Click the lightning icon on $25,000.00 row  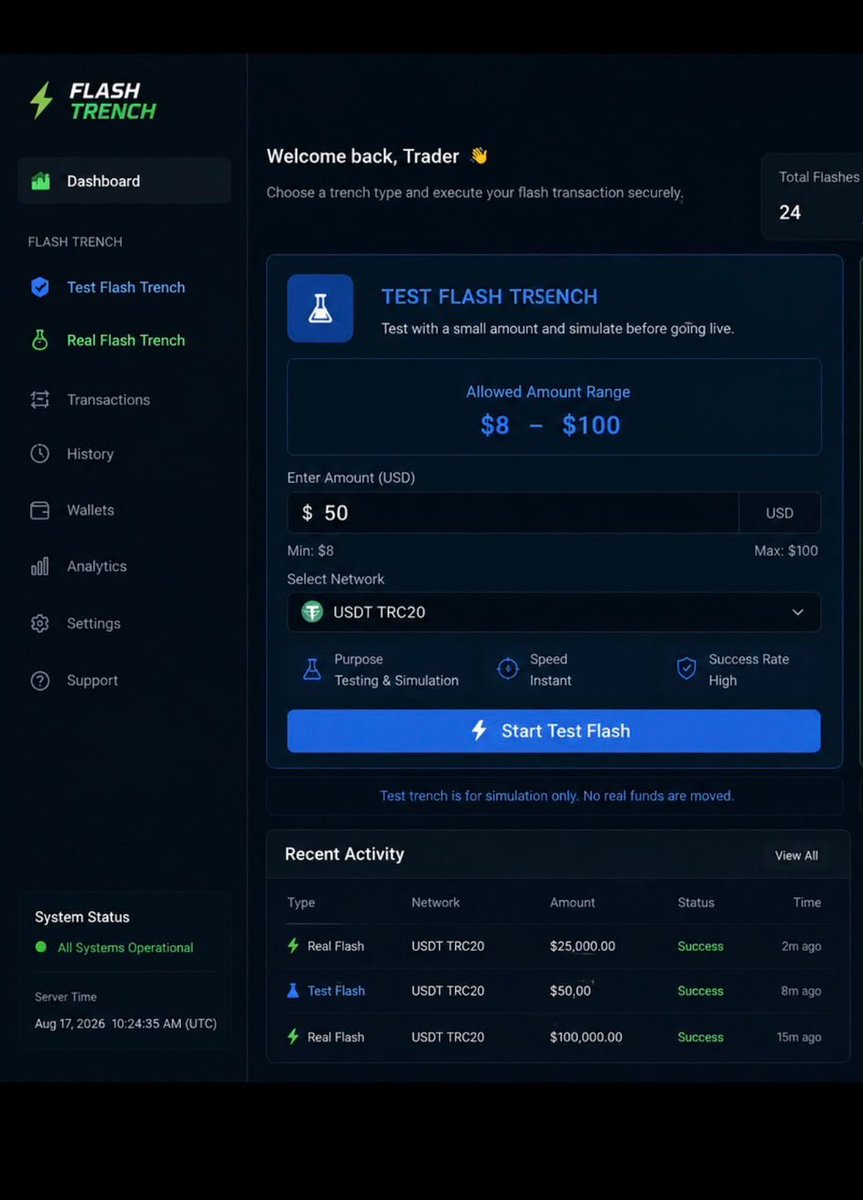[x=293, y=946]
